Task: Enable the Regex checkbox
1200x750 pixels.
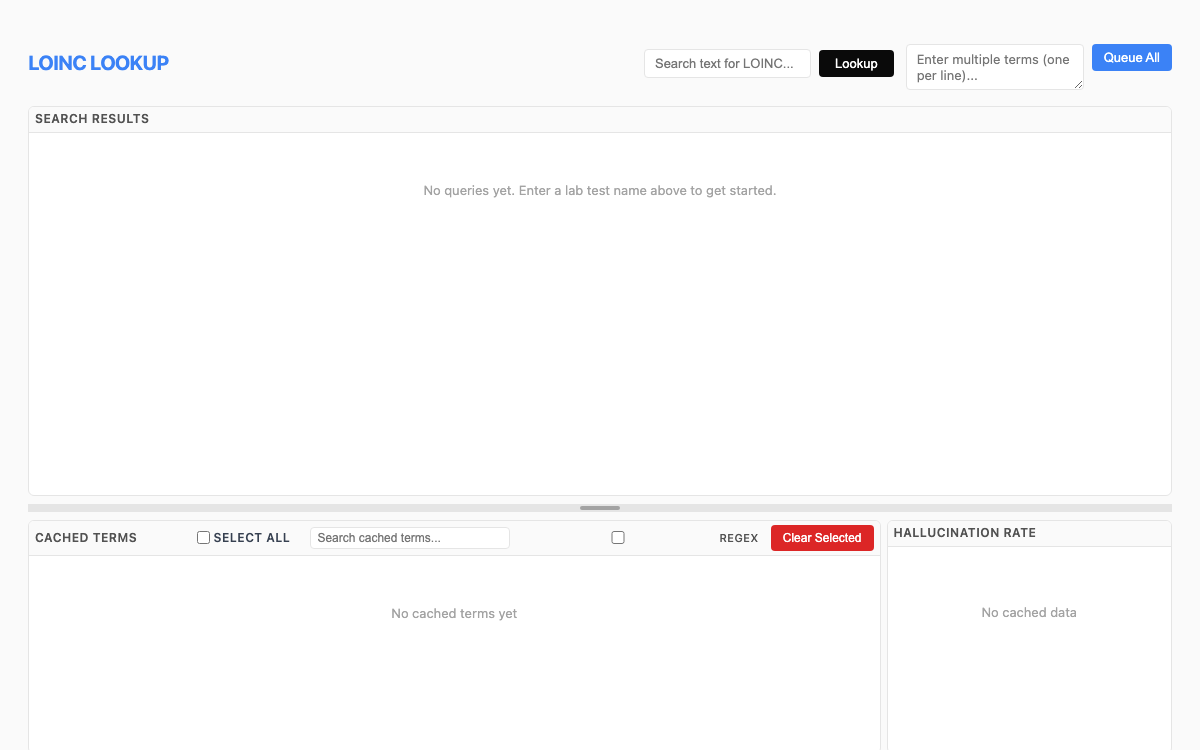Action: [x=618, y=537]
